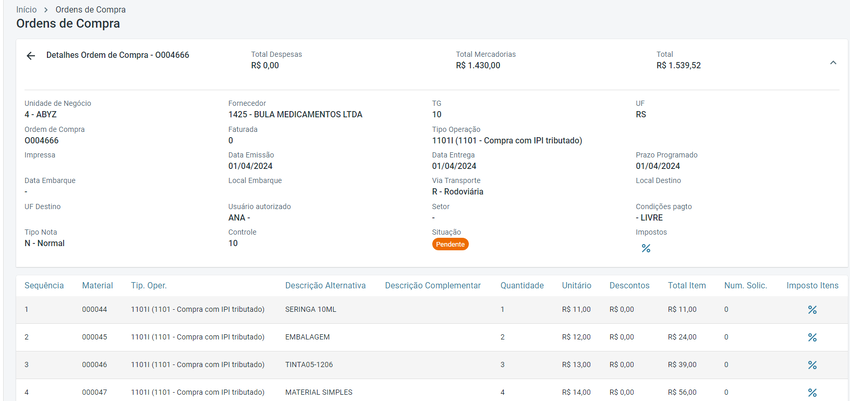Sort by the Sequência column header
850x401 pixels.
pyautogui.click(x=44, y=286)
